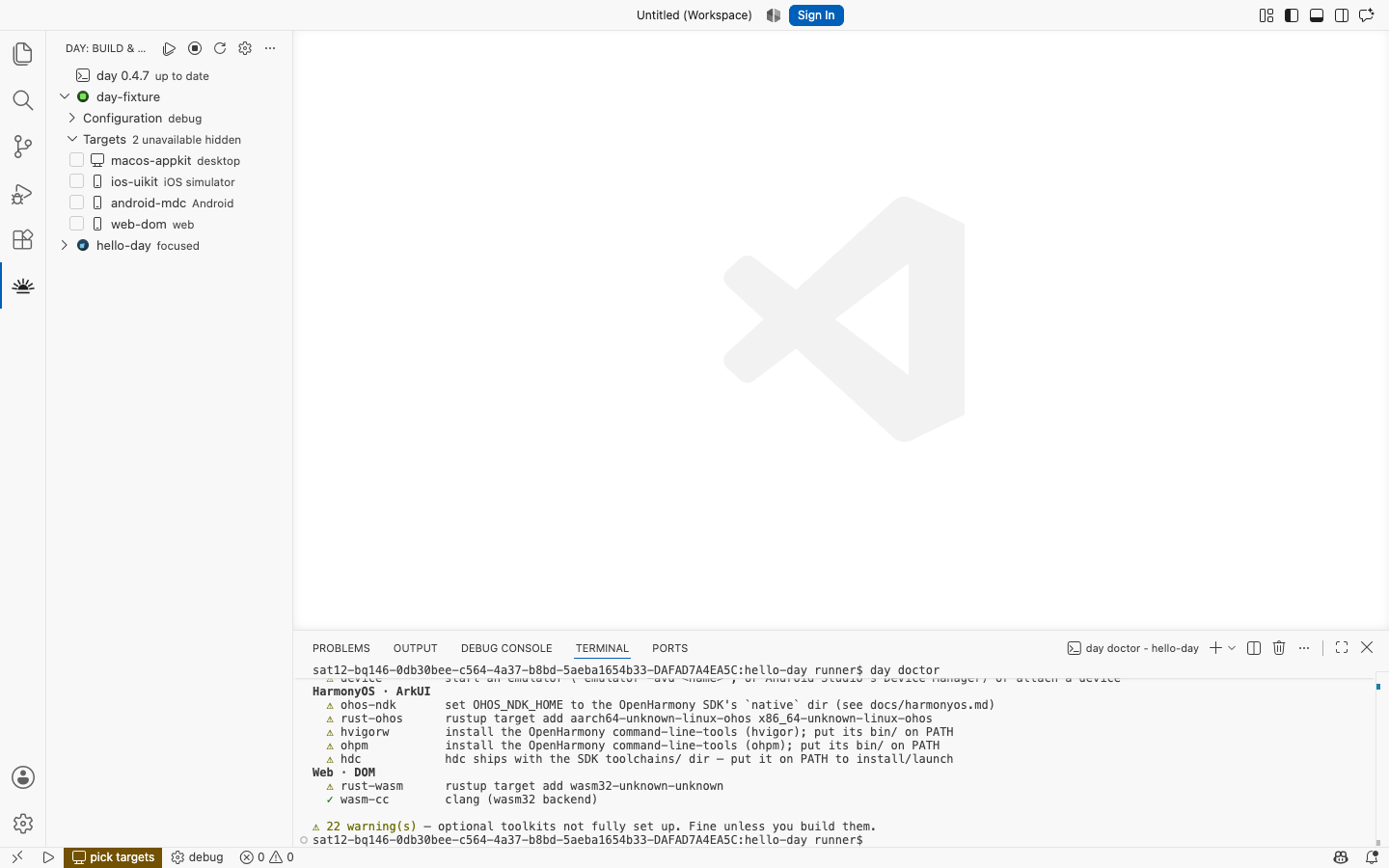Expand the hello-day focused node

[65, 245]
